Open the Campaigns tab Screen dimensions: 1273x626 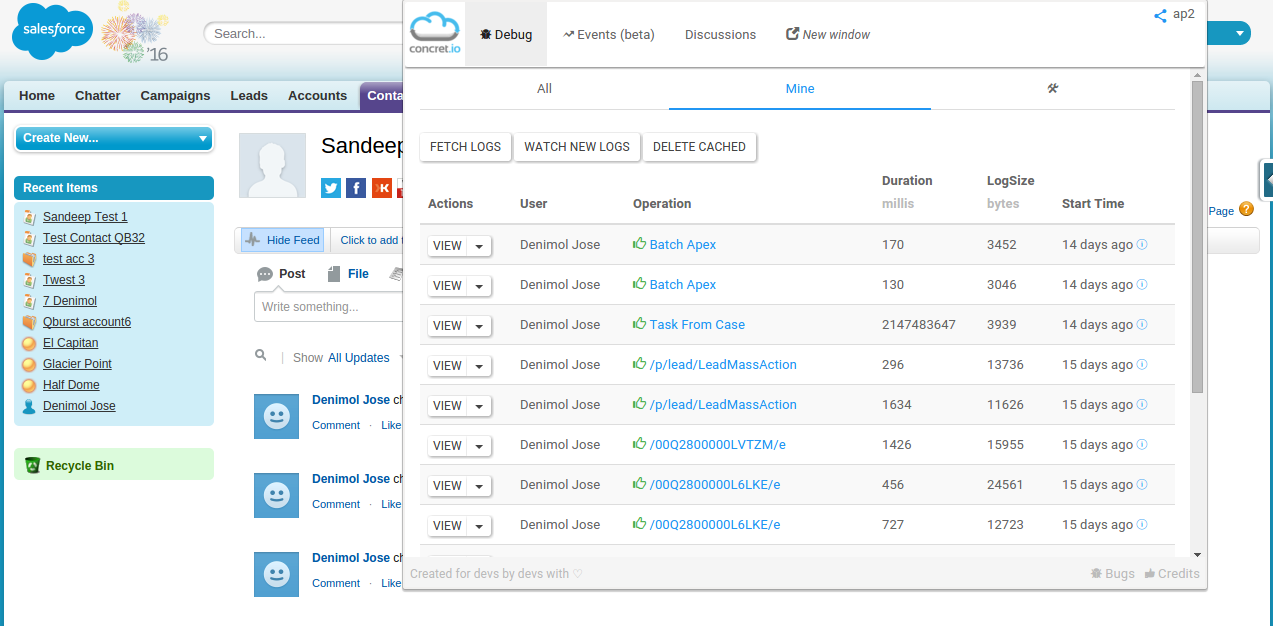tap(175, 96)
